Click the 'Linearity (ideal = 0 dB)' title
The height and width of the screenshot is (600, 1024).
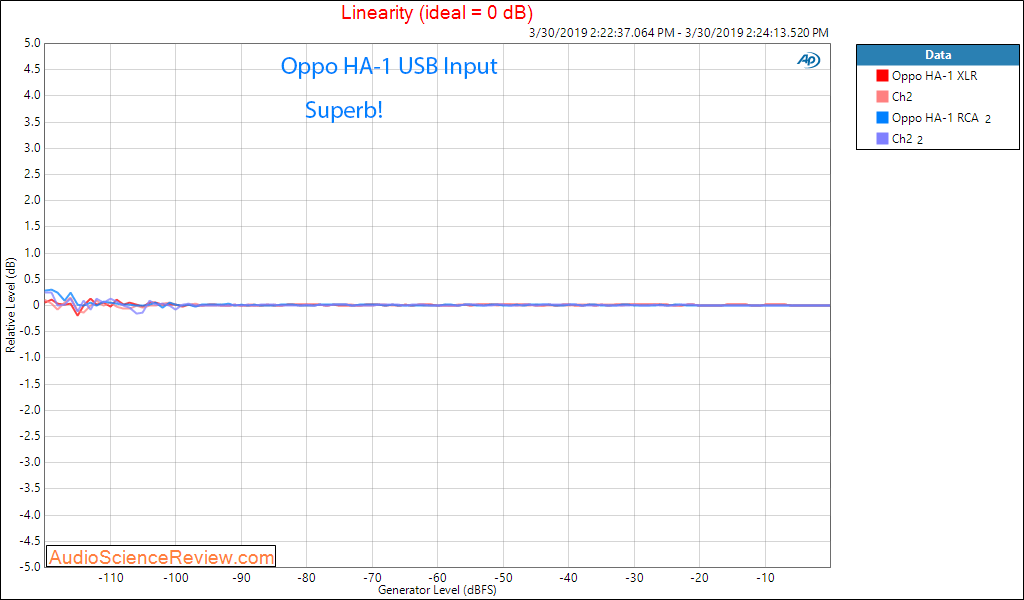tap(437, 12)
